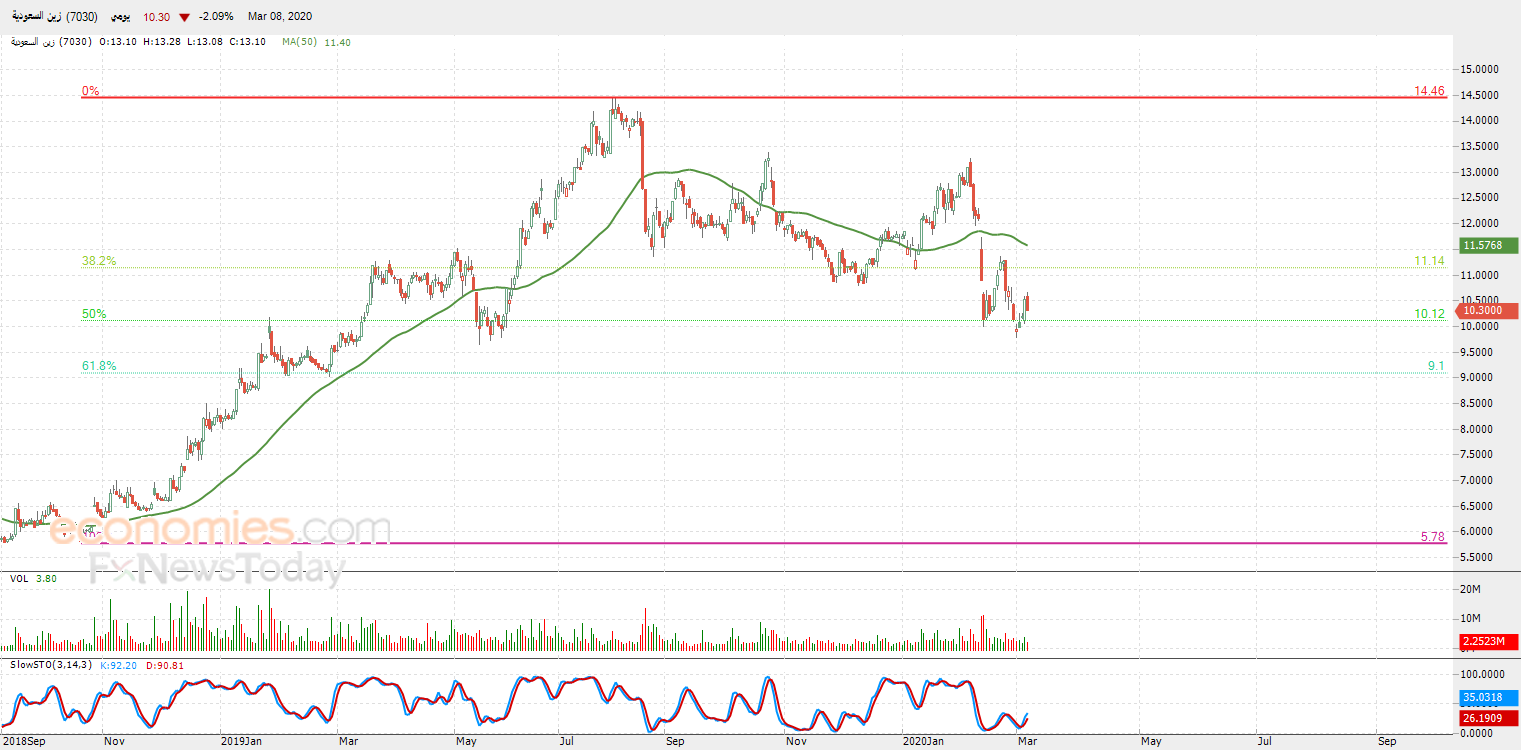The image size is (1521, 750).
Task: Click the red 26.1909 stochastic D tag
Action: [1488, 718]
